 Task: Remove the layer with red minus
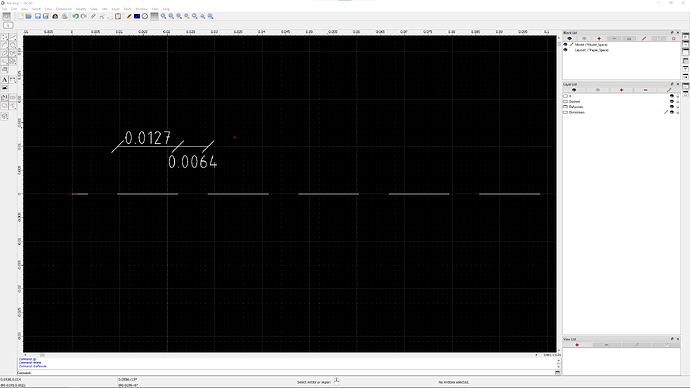click(x=645, y=90)
